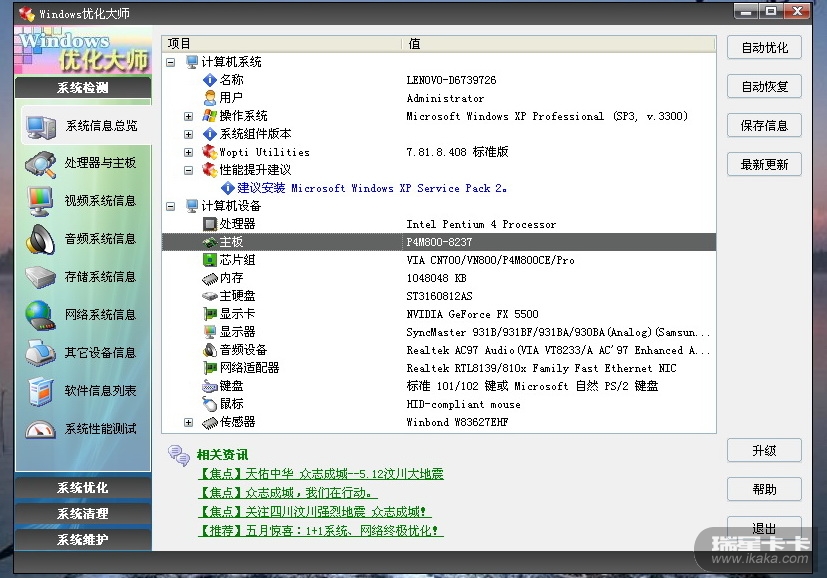827x578 pixels.
Task: Select the LENOVO-D6739726 name value
Action: point(451,80)
